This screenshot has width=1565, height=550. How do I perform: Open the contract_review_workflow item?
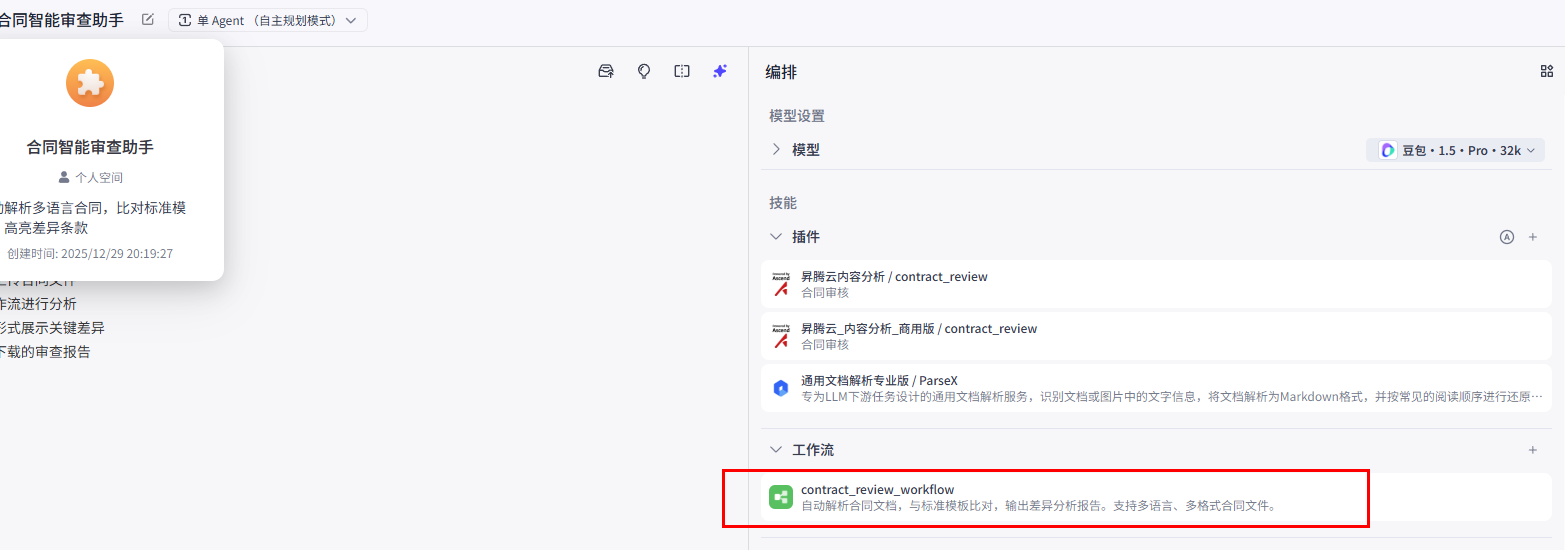(1156, 497)
